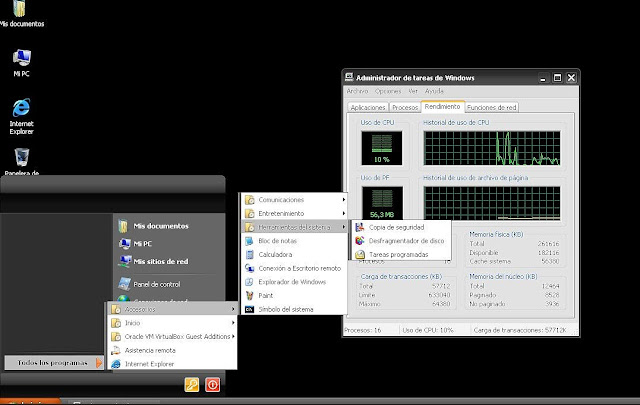Open the Mi PC desktop icon
The height and width of the screenshot is (405, 640).
(x=22, y=62)
